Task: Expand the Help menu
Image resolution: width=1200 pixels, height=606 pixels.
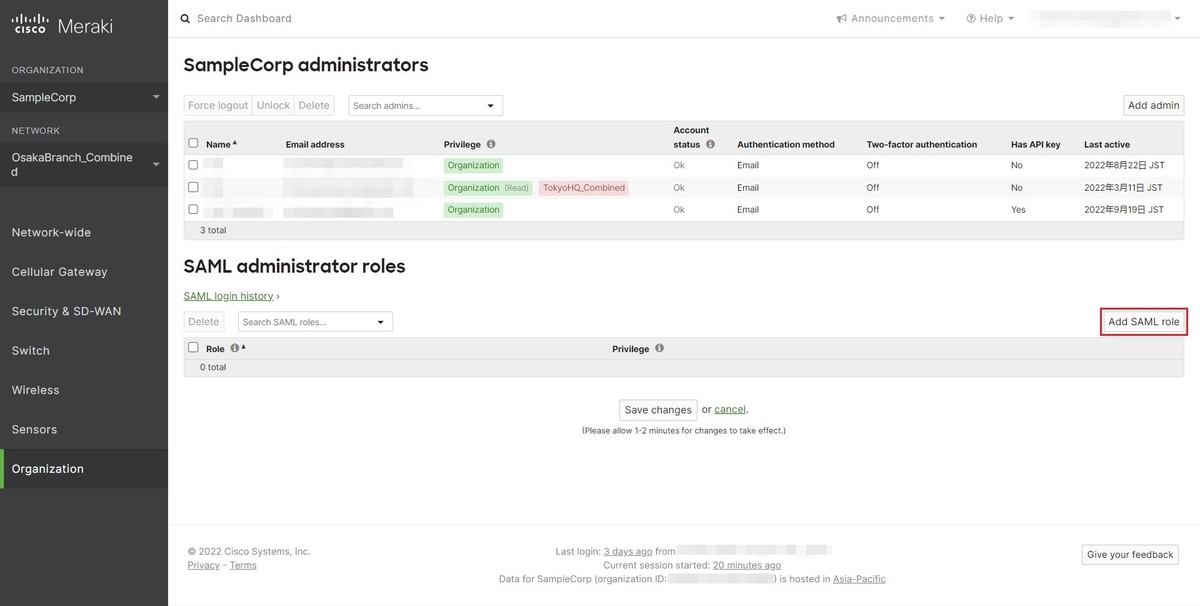Action: [x=990, y=18]
